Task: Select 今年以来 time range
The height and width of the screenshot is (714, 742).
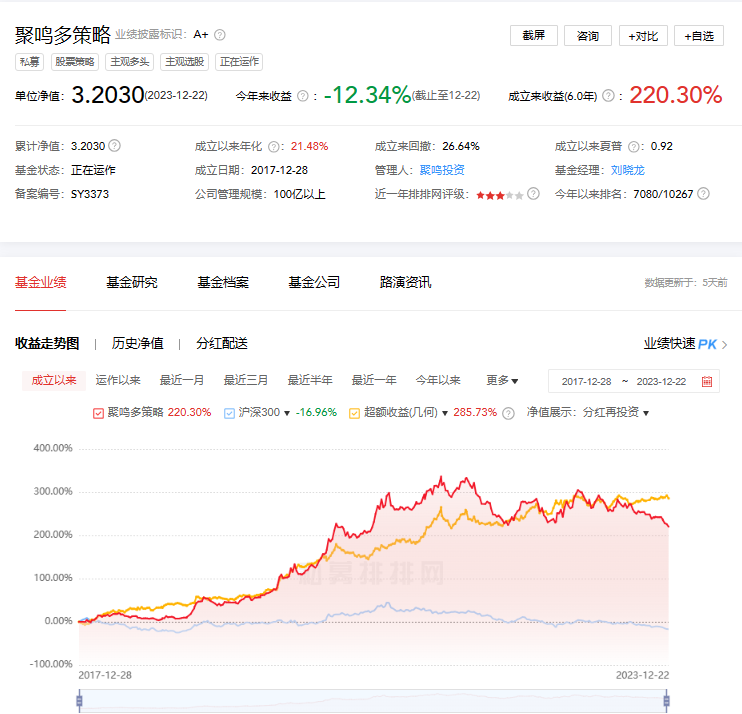Action: [438, 380]
